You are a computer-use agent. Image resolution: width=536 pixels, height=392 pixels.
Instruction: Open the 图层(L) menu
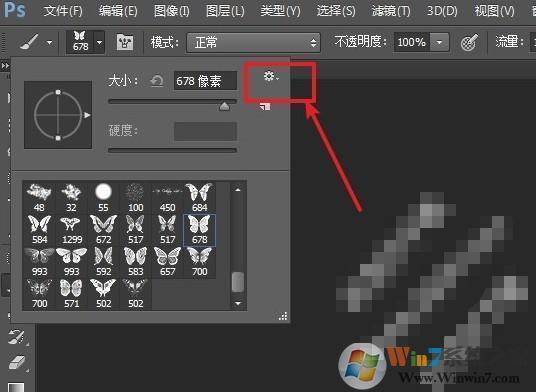pyautogui.click(x=225, y=11)
